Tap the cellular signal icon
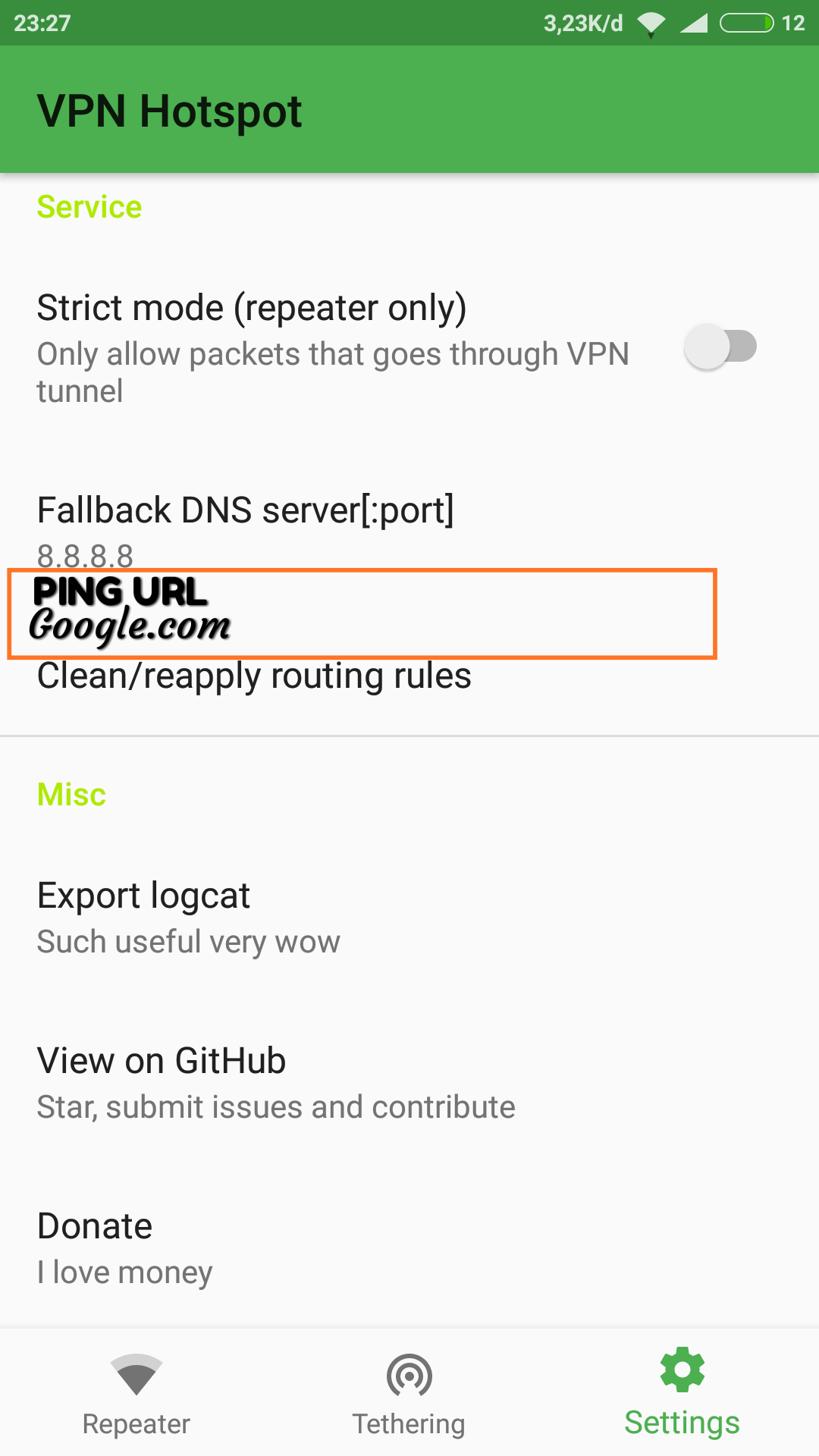Screen dimensions: 819x1456 coord(694,24)
